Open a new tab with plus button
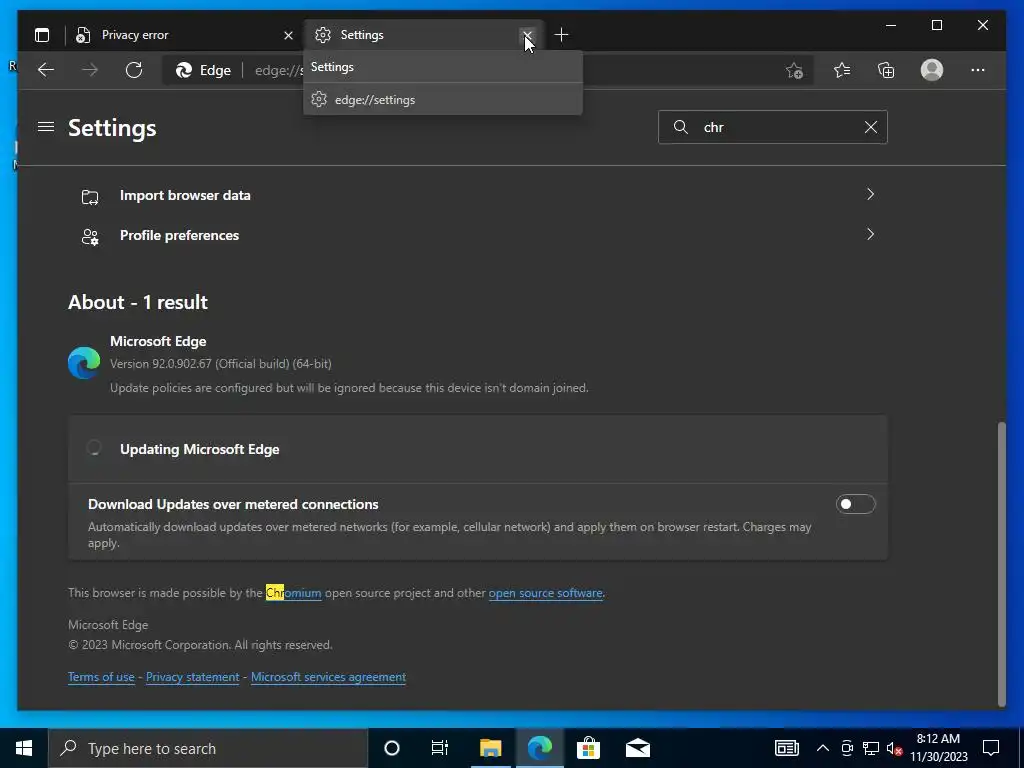Viewport: 1024px width, 768px height. point(562,35)
